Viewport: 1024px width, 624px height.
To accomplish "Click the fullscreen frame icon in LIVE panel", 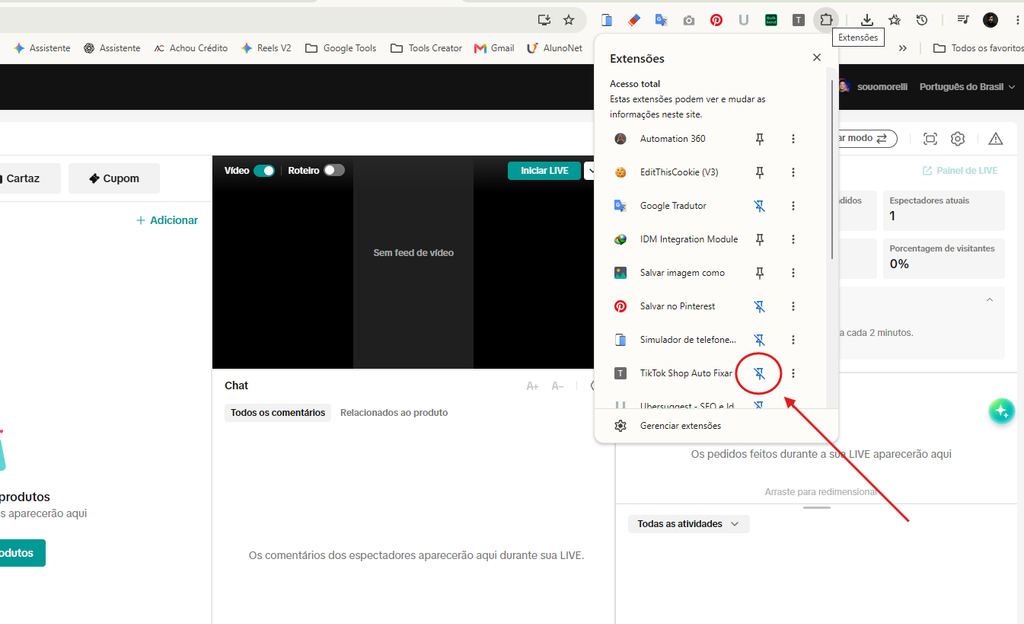I will coord(930,138).
